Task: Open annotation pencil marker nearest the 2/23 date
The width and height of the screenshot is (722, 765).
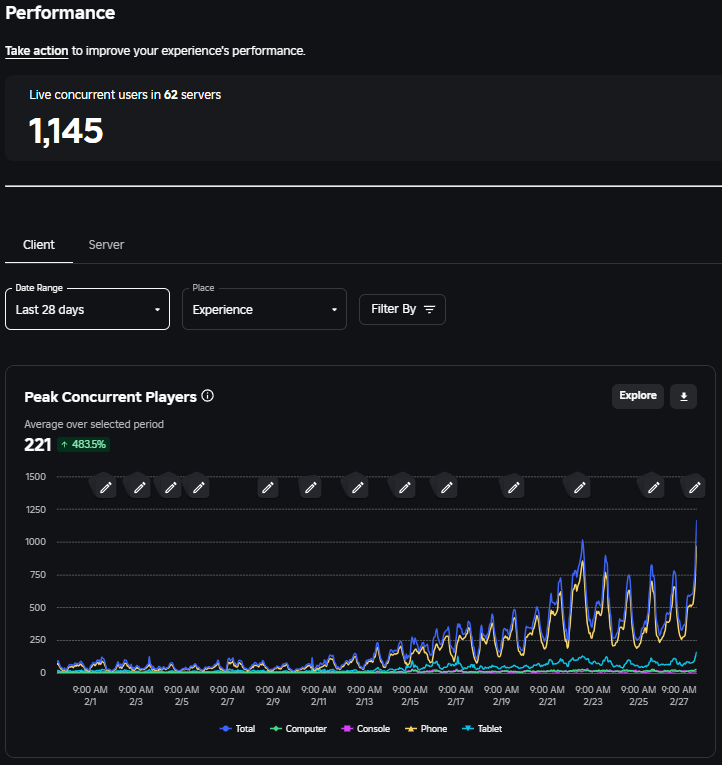Action: 580,487
